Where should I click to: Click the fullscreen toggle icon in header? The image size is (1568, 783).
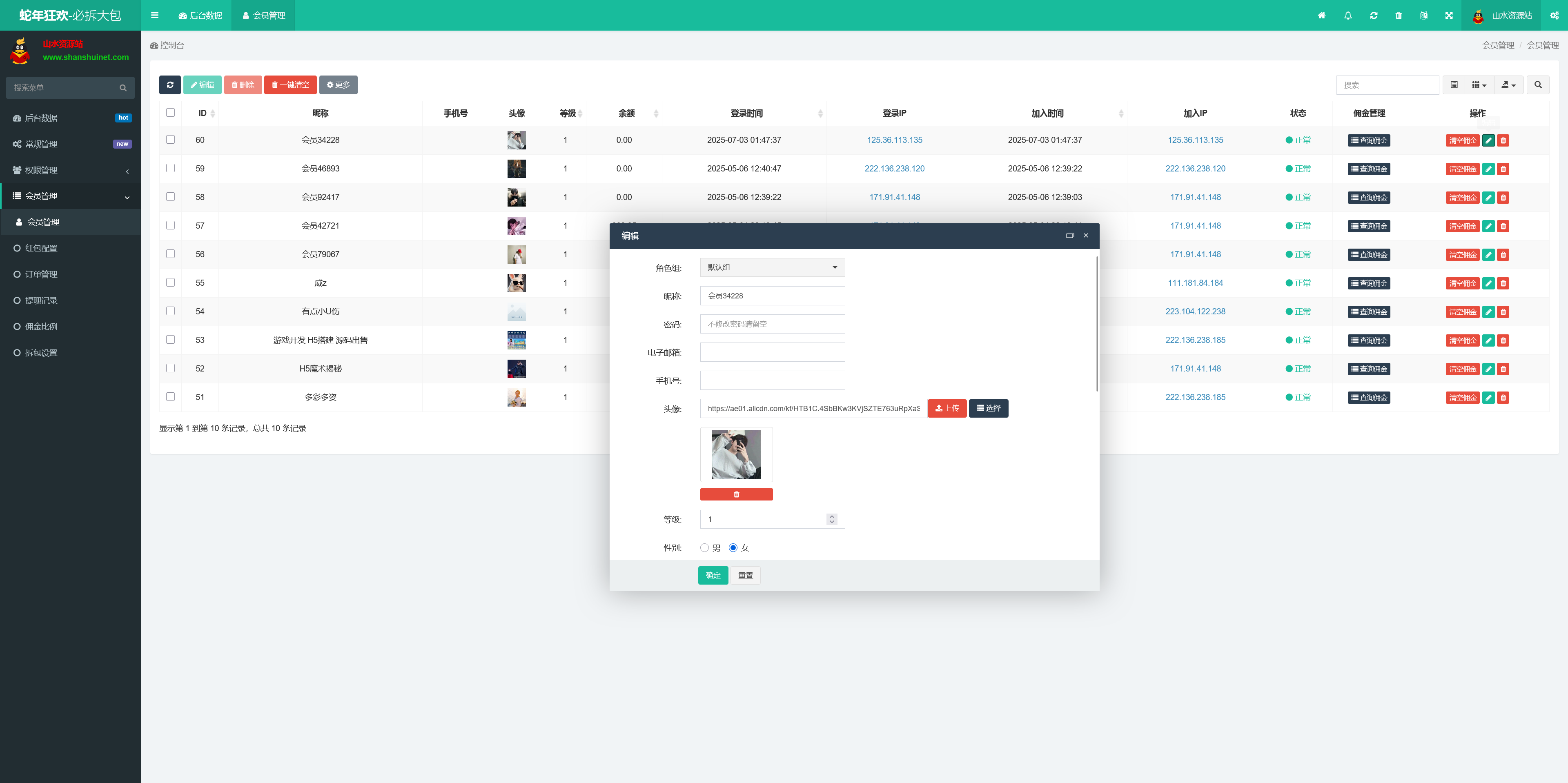pyautogui.click(x=1449, y=16)
